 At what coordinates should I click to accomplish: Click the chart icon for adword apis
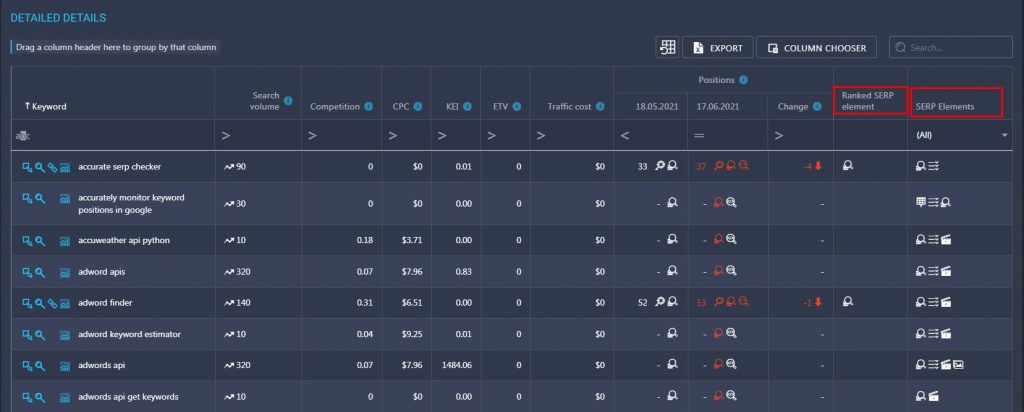tap(65, 272)
